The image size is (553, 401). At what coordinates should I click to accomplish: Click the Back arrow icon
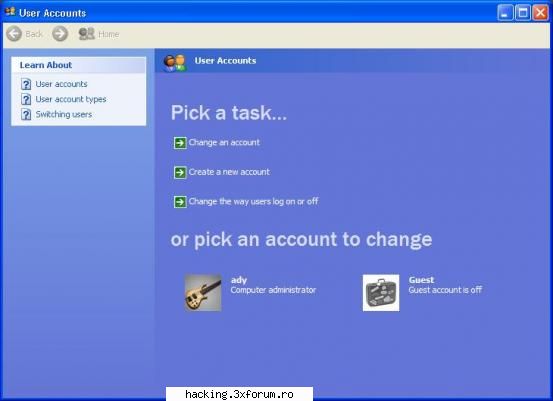14,34
